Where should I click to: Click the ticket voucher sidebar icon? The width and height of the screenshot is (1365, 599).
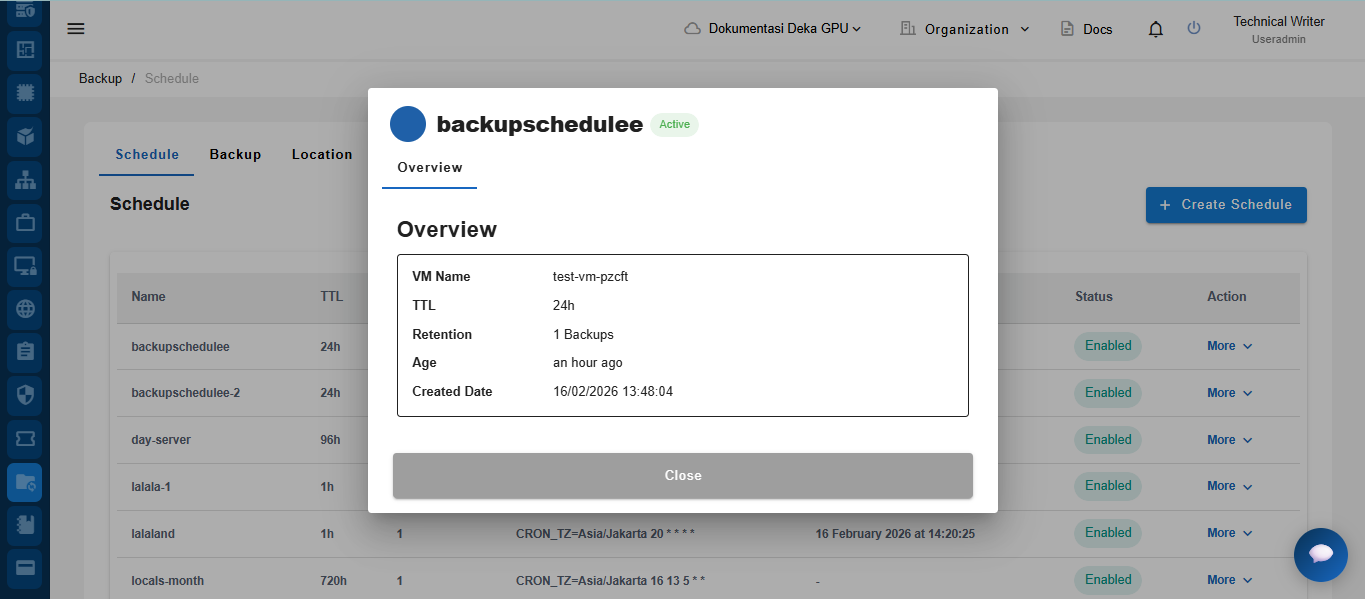click(x=25, y=438)
